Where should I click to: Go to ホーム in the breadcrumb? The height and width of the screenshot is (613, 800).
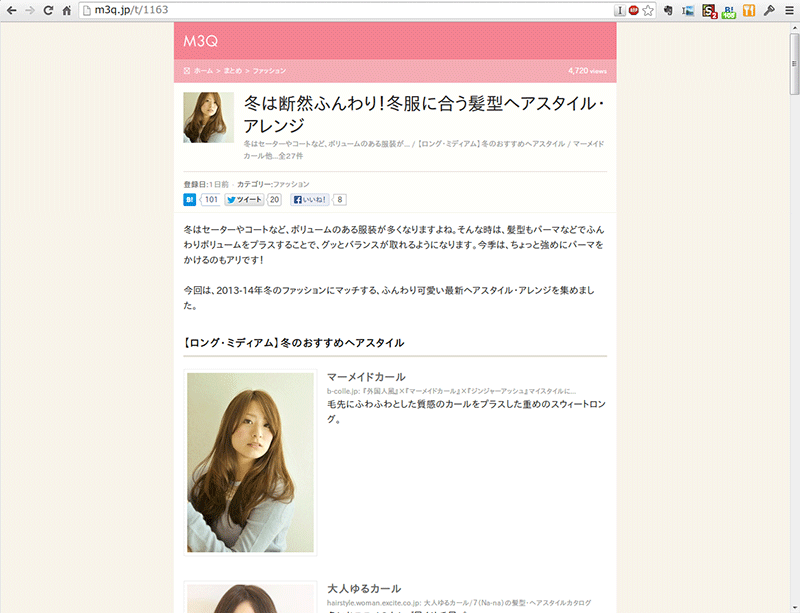(x=203, y=71)
